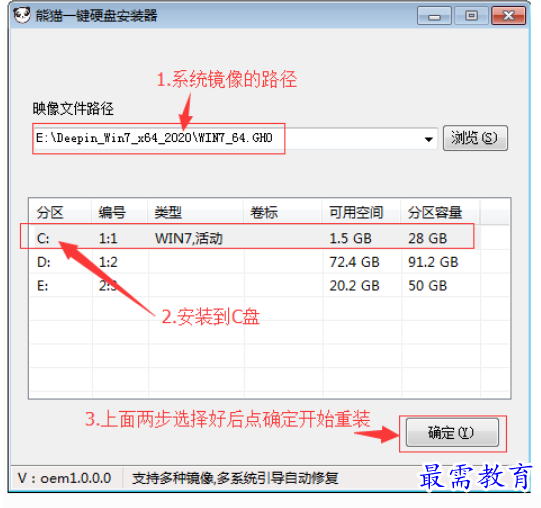Screen dimensions: 541x508
Task: Click the image file path input field
Action: (x=235, y=138)
